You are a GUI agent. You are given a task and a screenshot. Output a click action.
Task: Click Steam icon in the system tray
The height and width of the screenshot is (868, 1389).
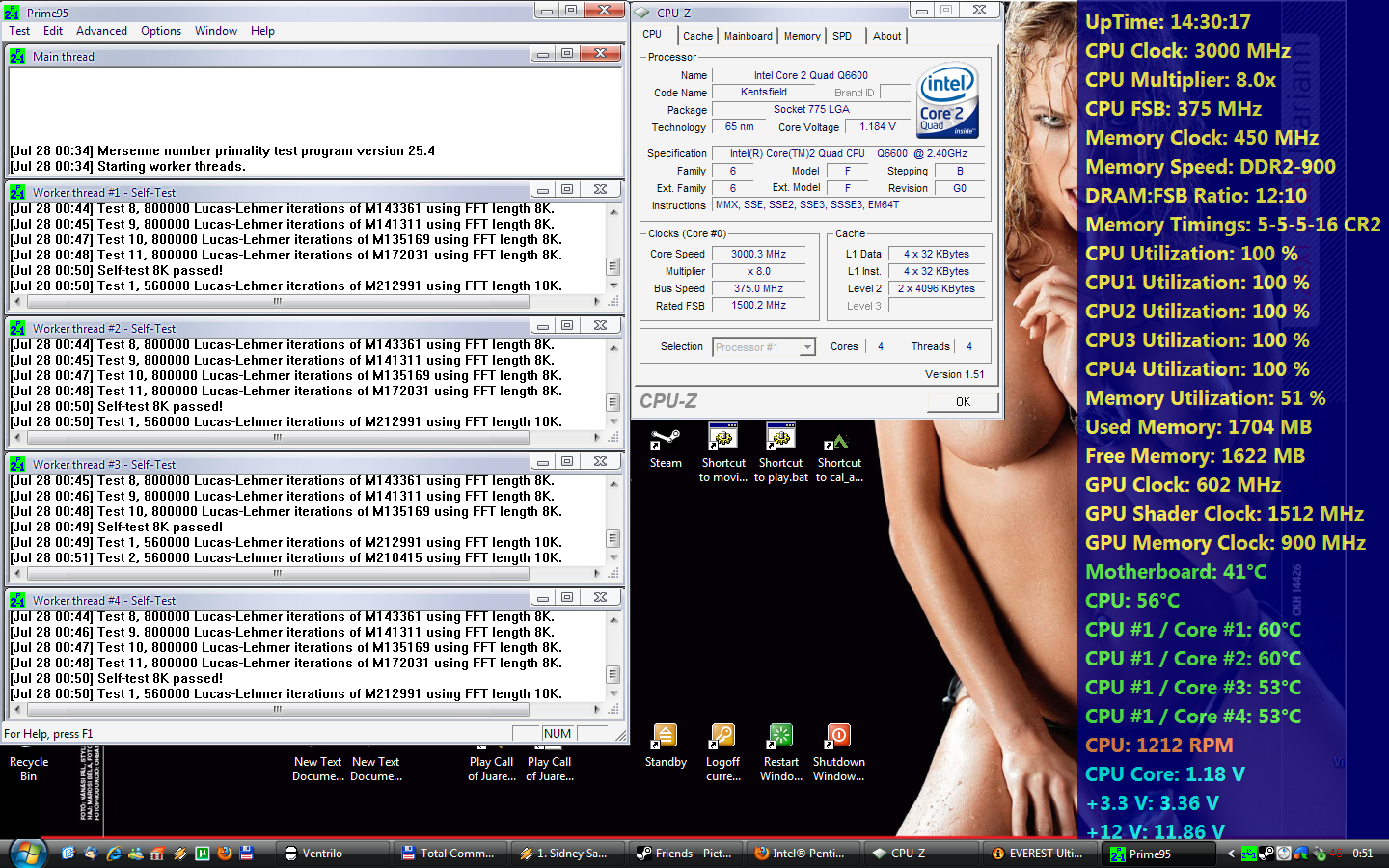[1266, 854]
